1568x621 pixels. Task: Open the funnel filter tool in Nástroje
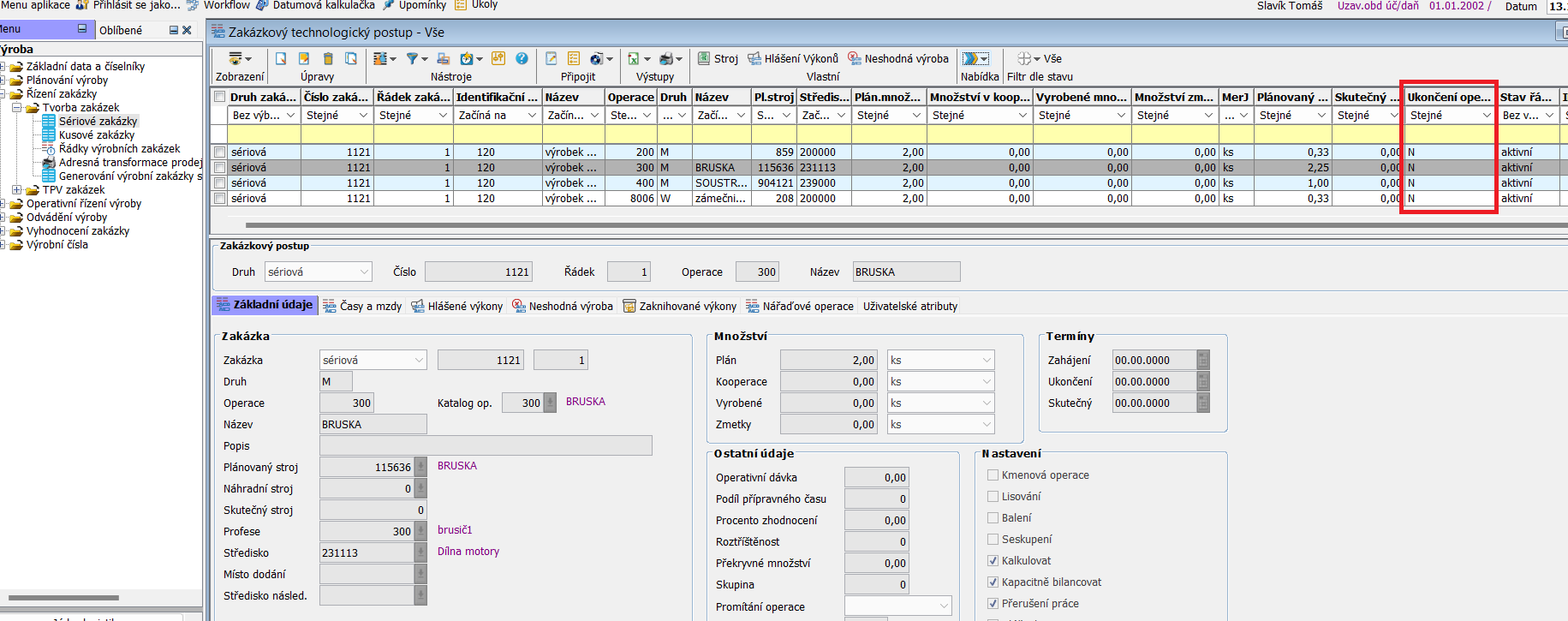[413, 58]
